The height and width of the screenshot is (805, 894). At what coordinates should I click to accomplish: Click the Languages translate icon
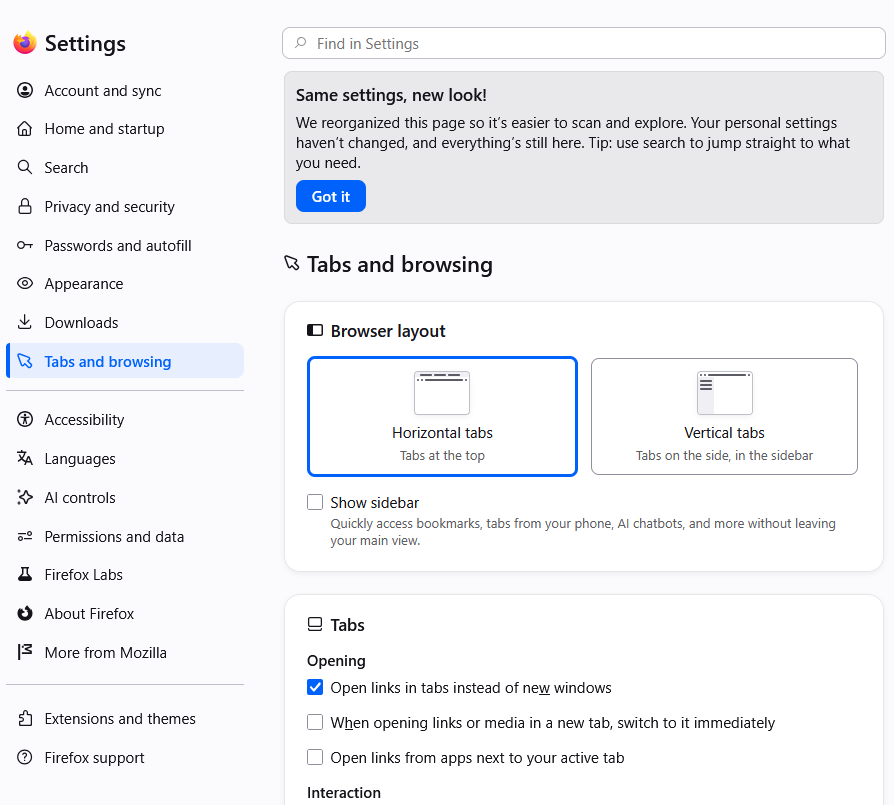click(x=25, y=458)
